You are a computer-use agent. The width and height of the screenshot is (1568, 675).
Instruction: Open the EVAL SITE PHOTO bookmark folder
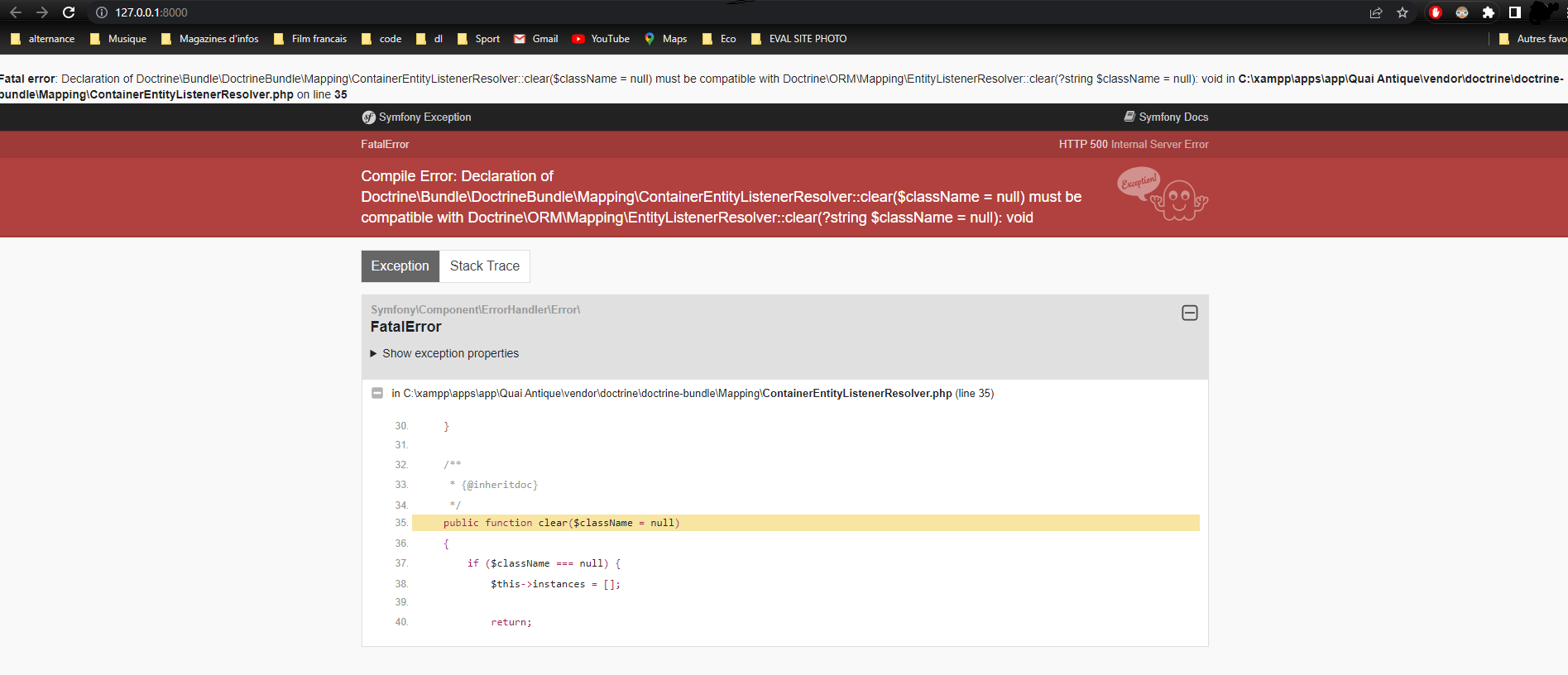pos(798,39)
